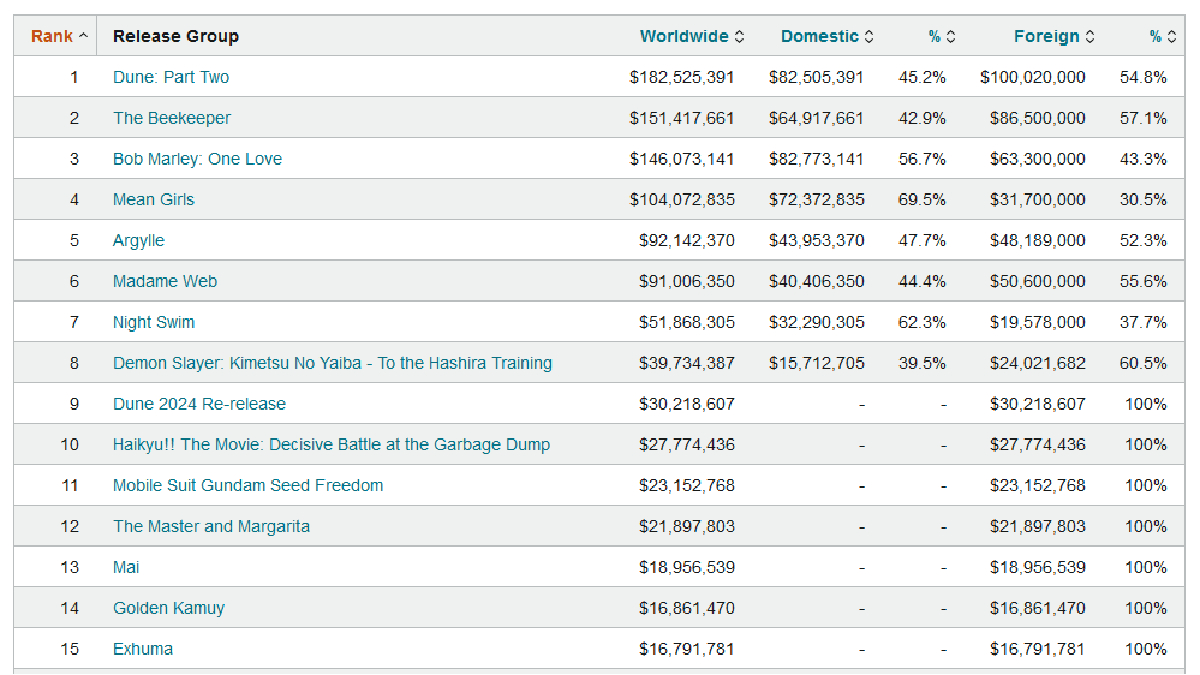
Task: Open the Exhuma movie page
Action: point(143,648)
